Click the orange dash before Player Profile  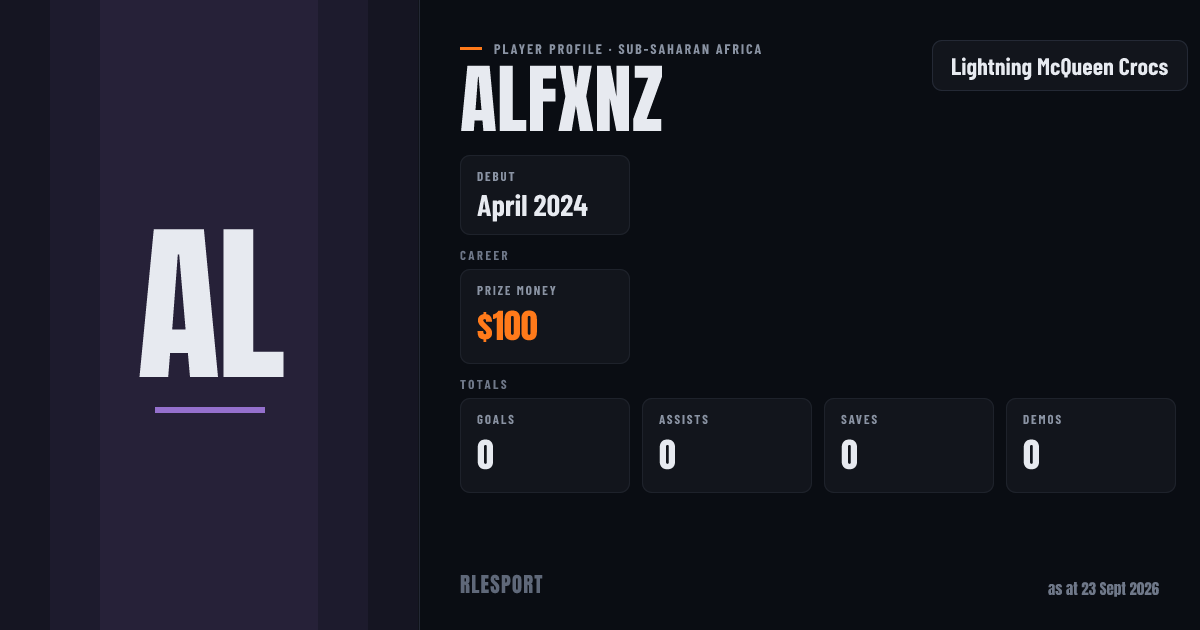click(471, 49)
